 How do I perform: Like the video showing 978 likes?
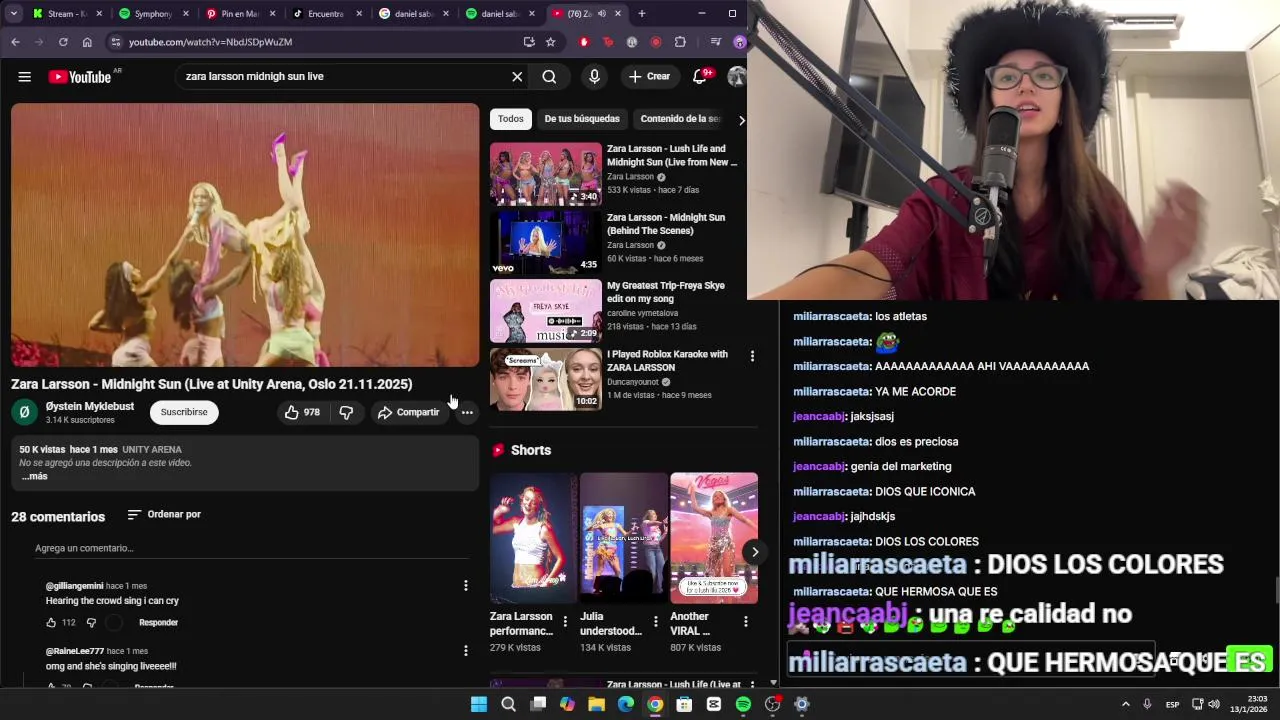coord(302,412)
